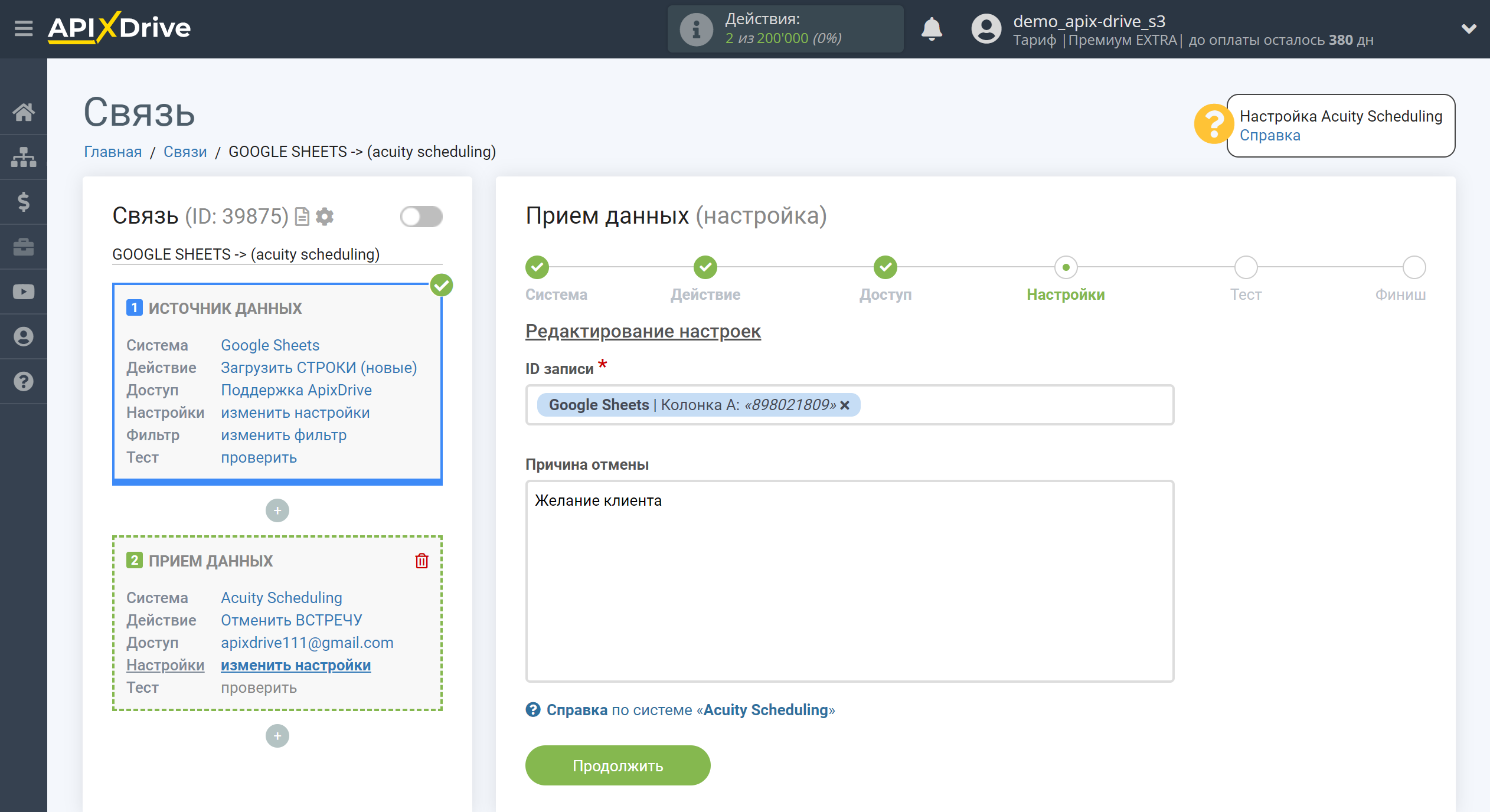The height and width of the screenshot is (812, 1490).
Task: Click receiver изменить настройки link
Action: pyautogui.click(x=296, y=665)
